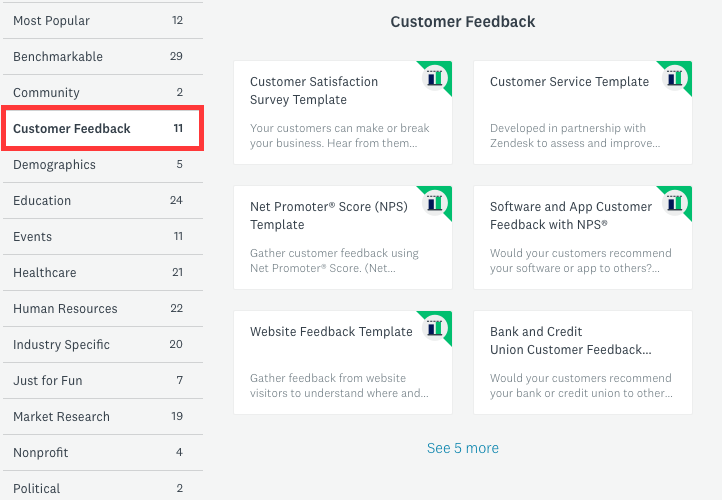Go to the Education category

pyautogui.click(x=103, y=201)
